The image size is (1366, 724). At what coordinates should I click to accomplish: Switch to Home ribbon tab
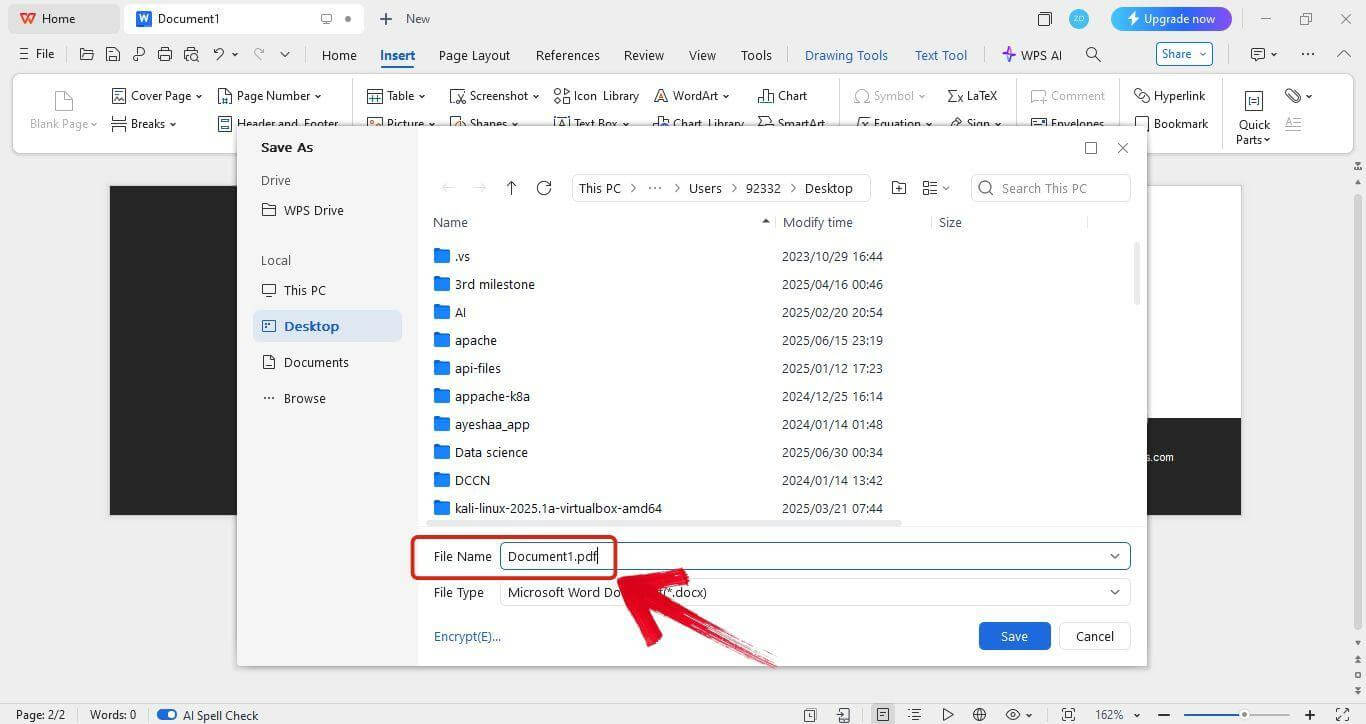tap(339, 55)
